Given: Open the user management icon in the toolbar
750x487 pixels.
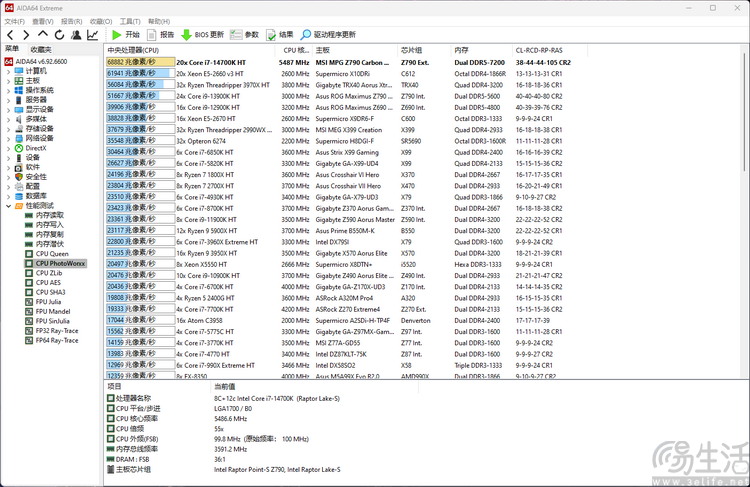Looking at the screenshot, I should click(x=76, y=34).
